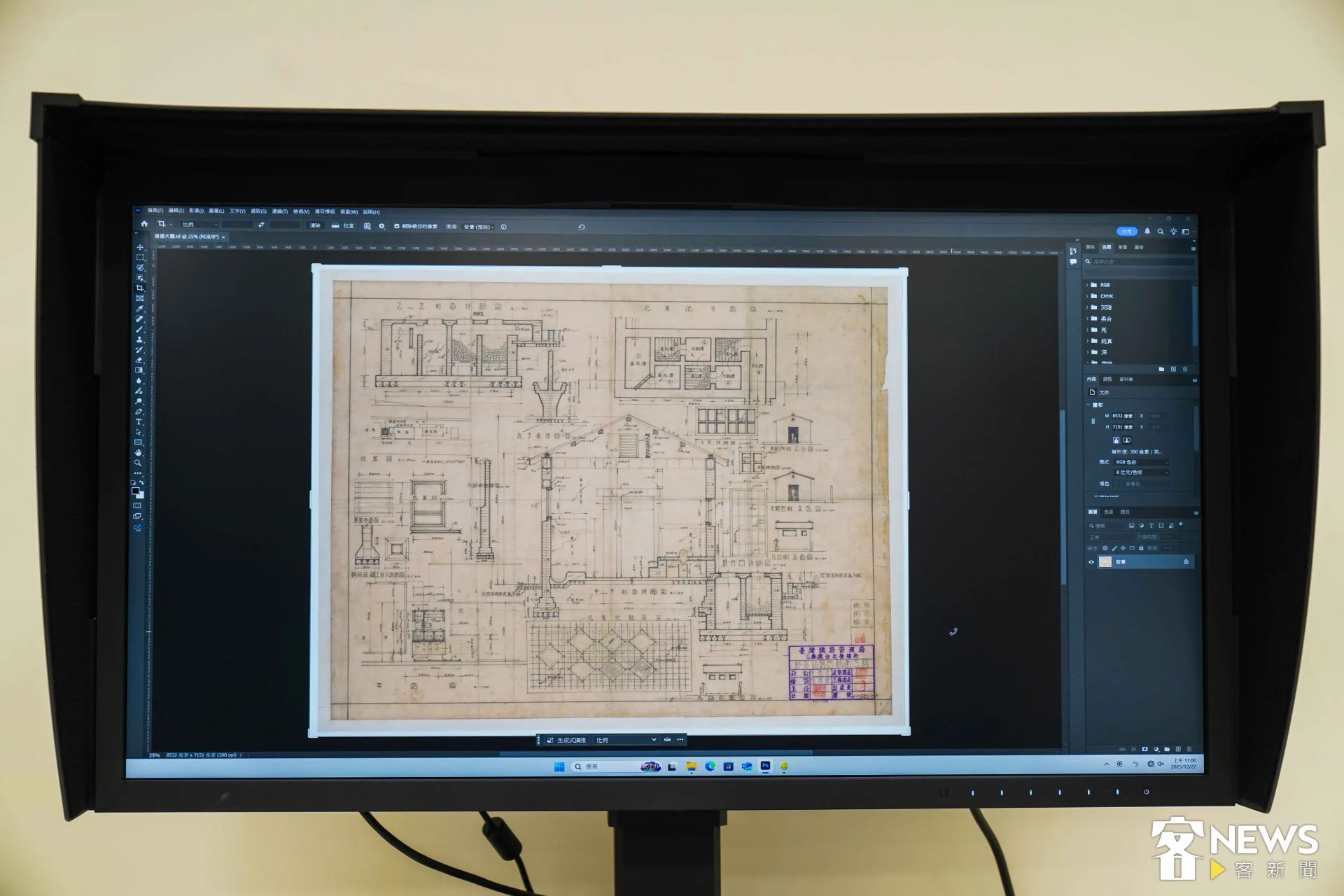Select the Clone Stamp tool
This screenshot has height=896, width=1344.
139,339
